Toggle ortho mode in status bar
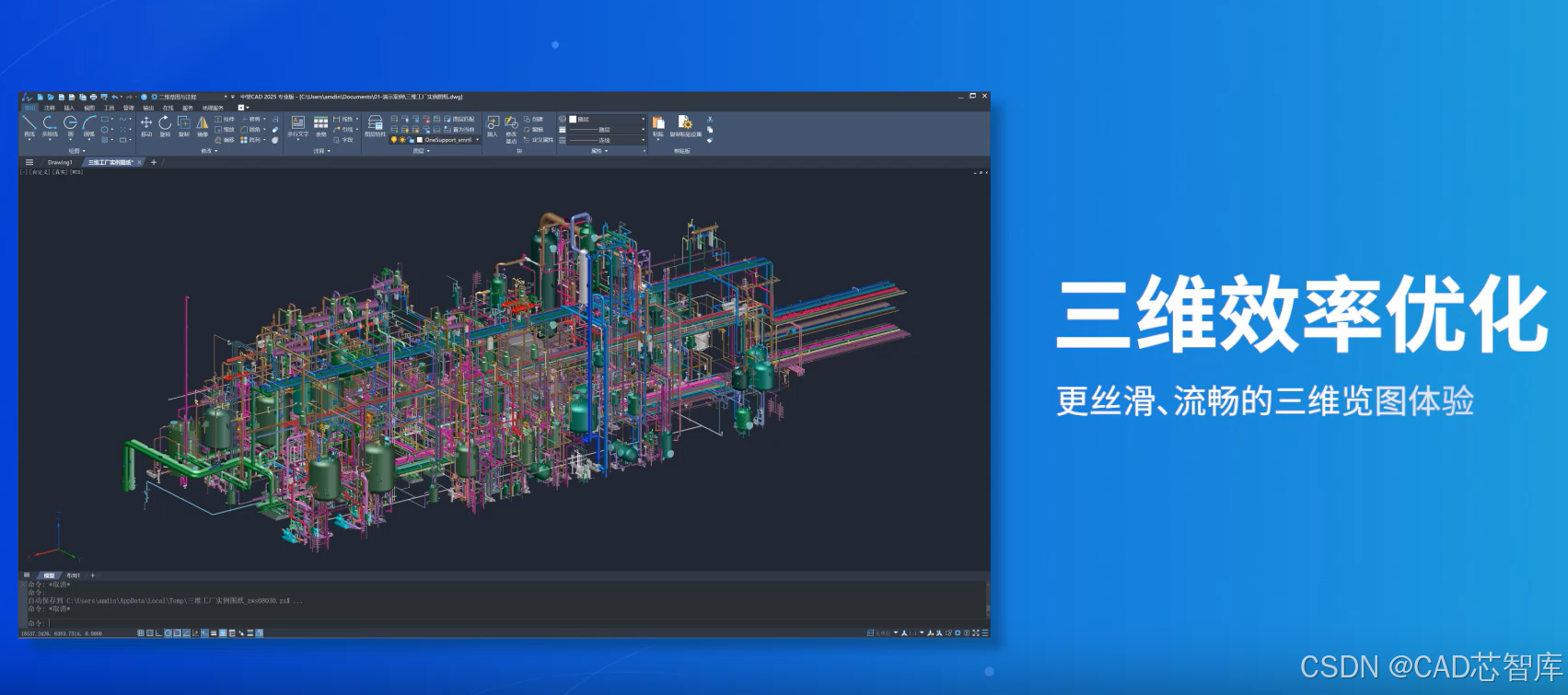Image resolution: width=1568 pixels, height=695 pixels. coord(158,633)
